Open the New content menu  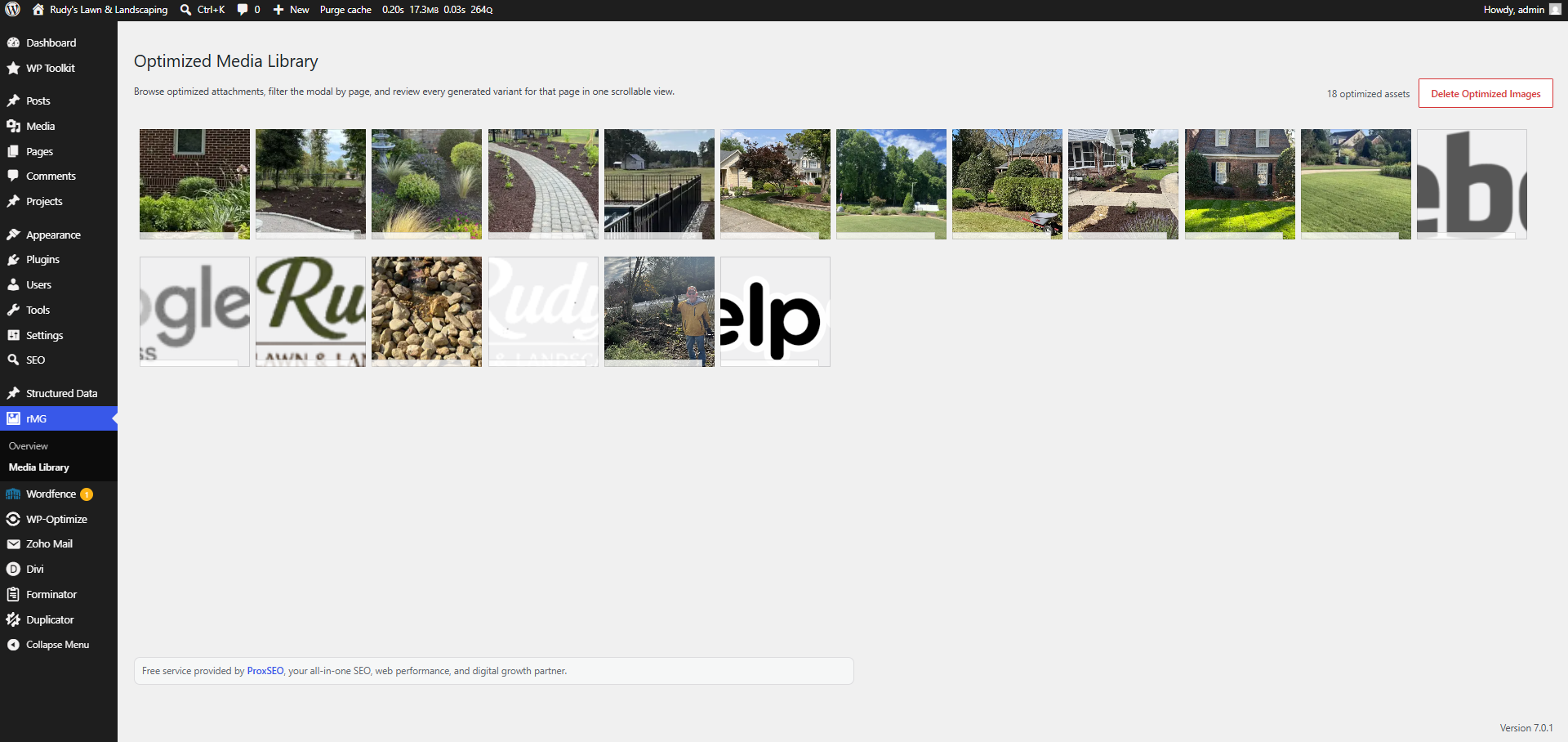pos(291,10)
